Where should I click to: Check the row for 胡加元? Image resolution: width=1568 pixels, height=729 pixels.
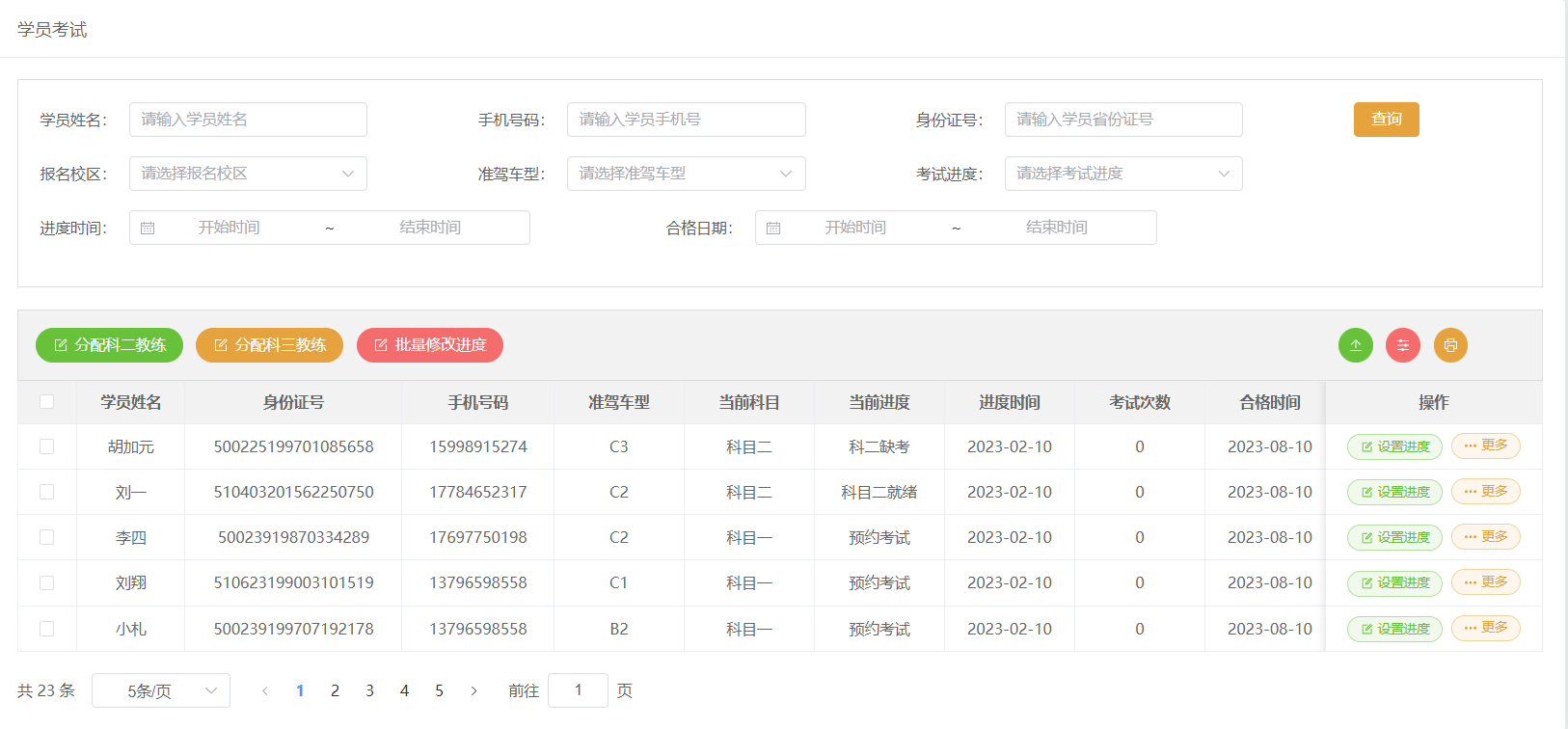(x=46, y=446)
